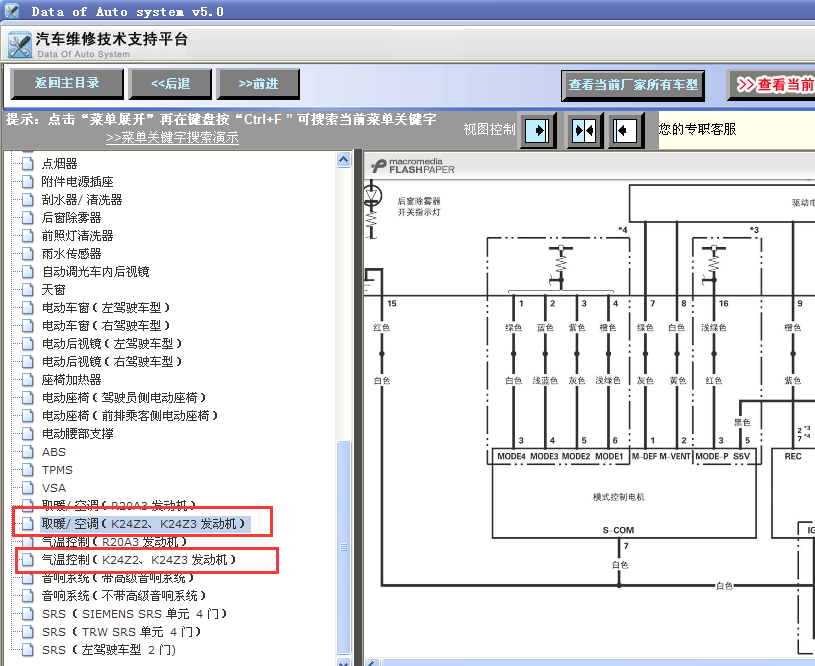Viewport: 815px width, 666px height.
Task: Click the document icon beside TPMS
Action: point(28,470)
